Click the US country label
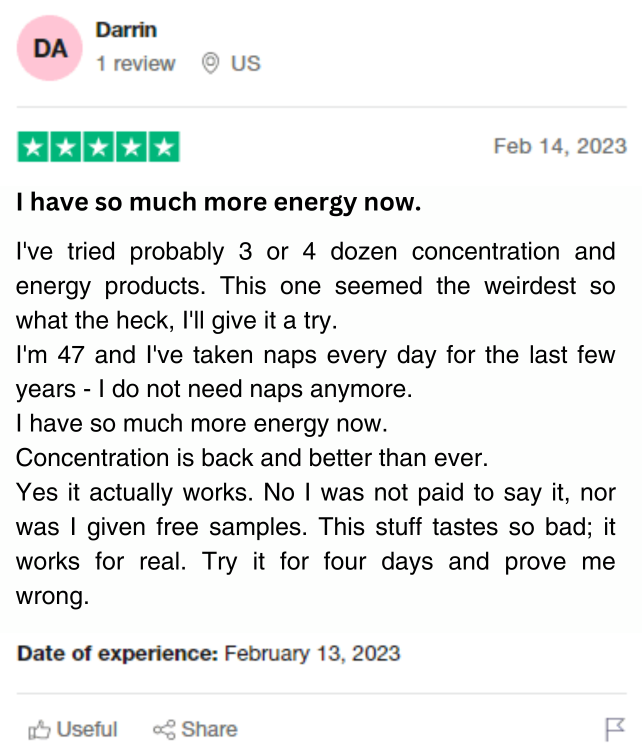This screenshot has width=642, height=750. click(x=245, y=64)
